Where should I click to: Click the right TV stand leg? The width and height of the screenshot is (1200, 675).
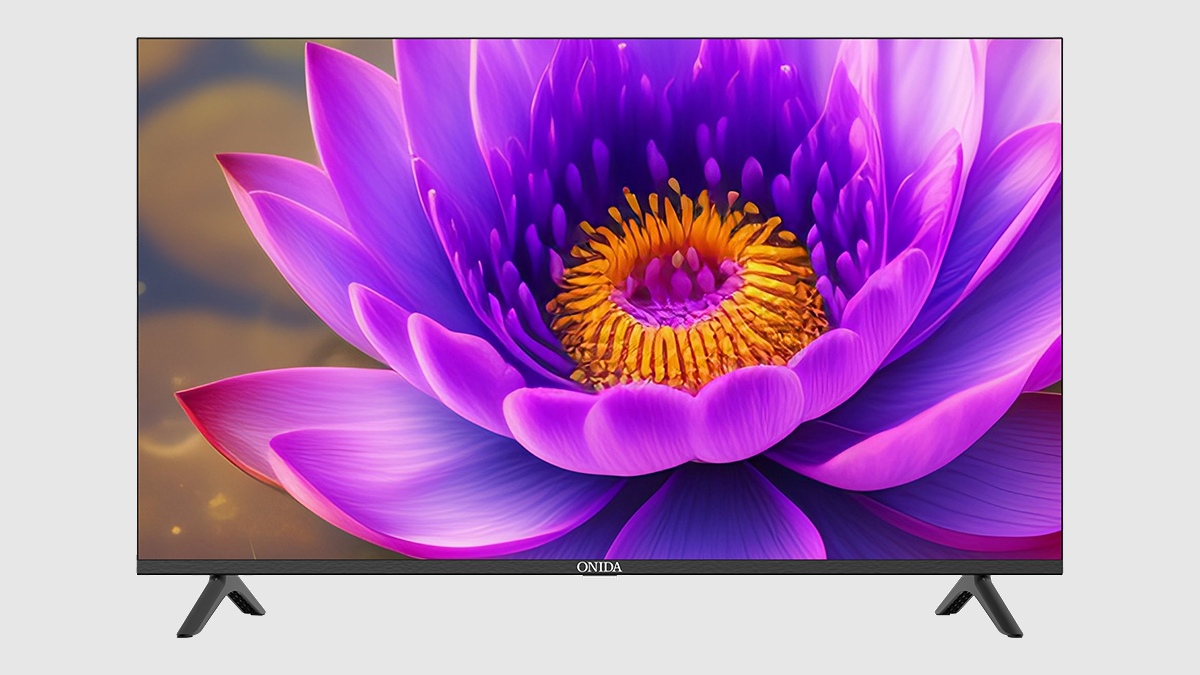[x=981, y=602]
